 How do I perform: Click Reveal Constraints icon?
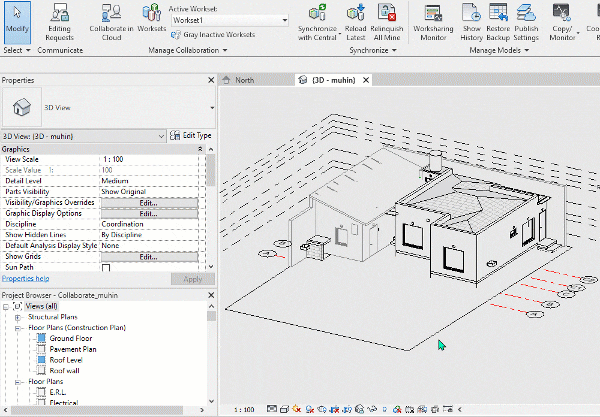(x=447, y=409)
